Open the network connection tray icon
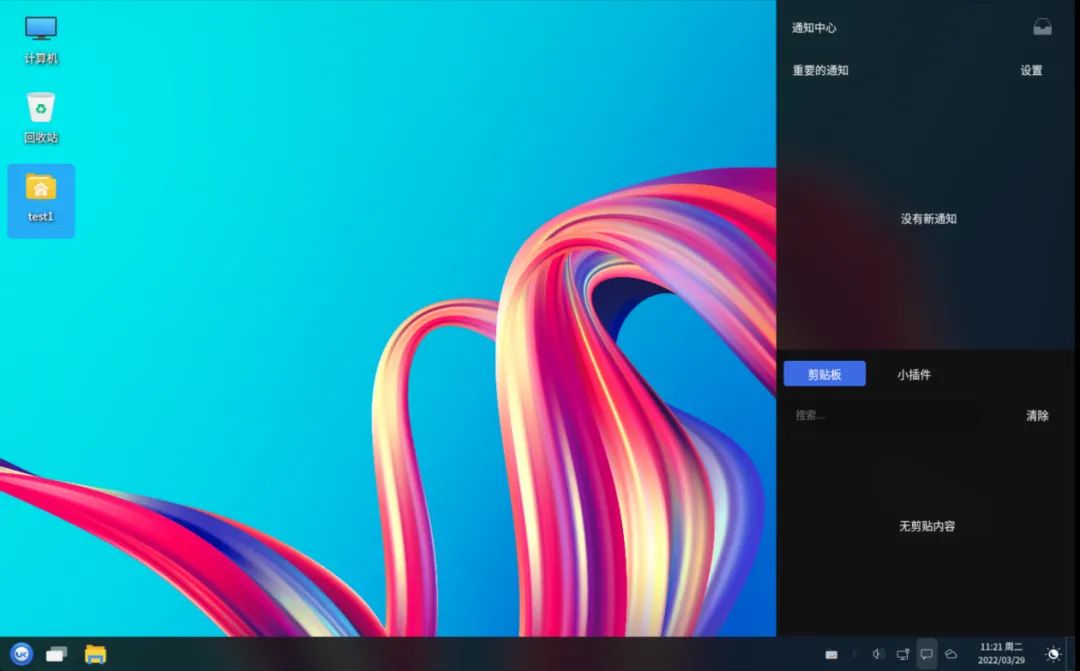 point(902,654)
